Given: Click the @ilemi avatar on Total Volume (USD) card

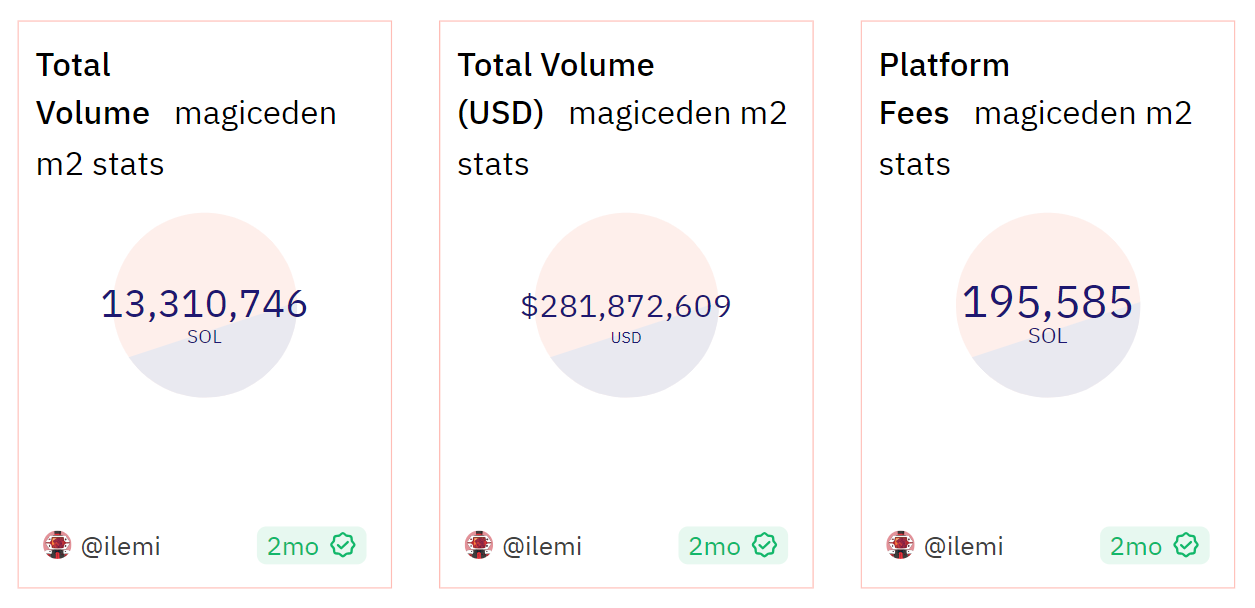Looking at the screenshot, I should pos(479,545).
